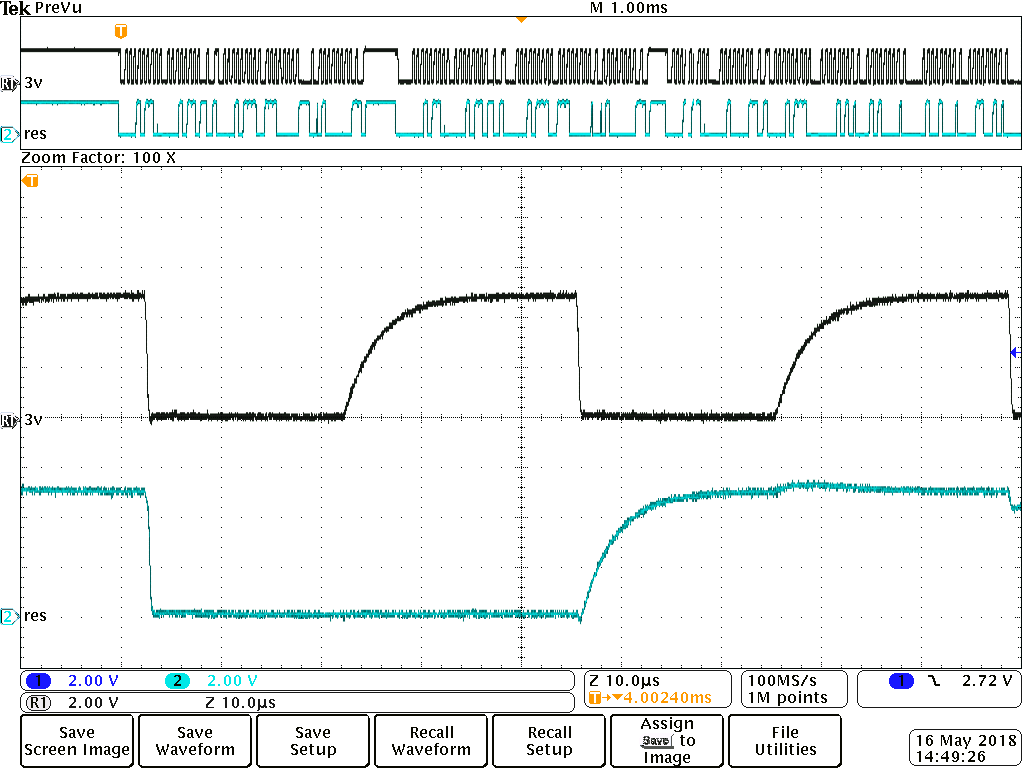1024x768 pixels.
Task: Click the orange center position triangle at top
Action: [521, 20]
